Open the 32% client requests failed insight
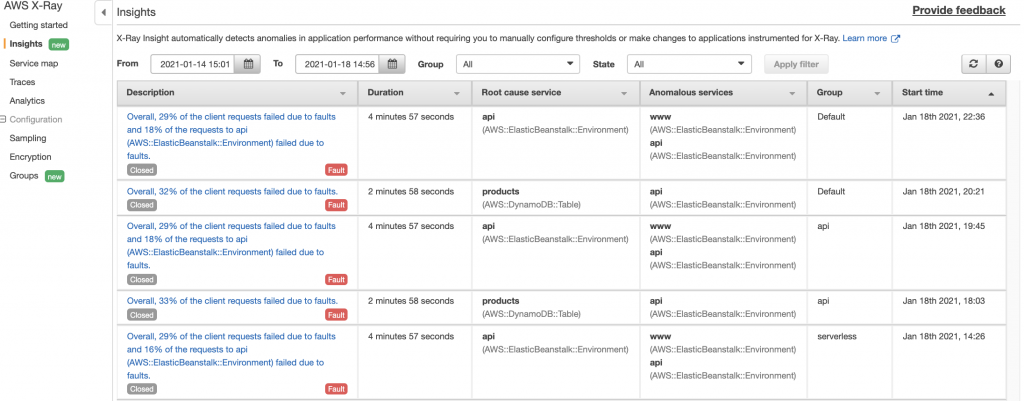The image size is (1024, 401). [232, 191]
